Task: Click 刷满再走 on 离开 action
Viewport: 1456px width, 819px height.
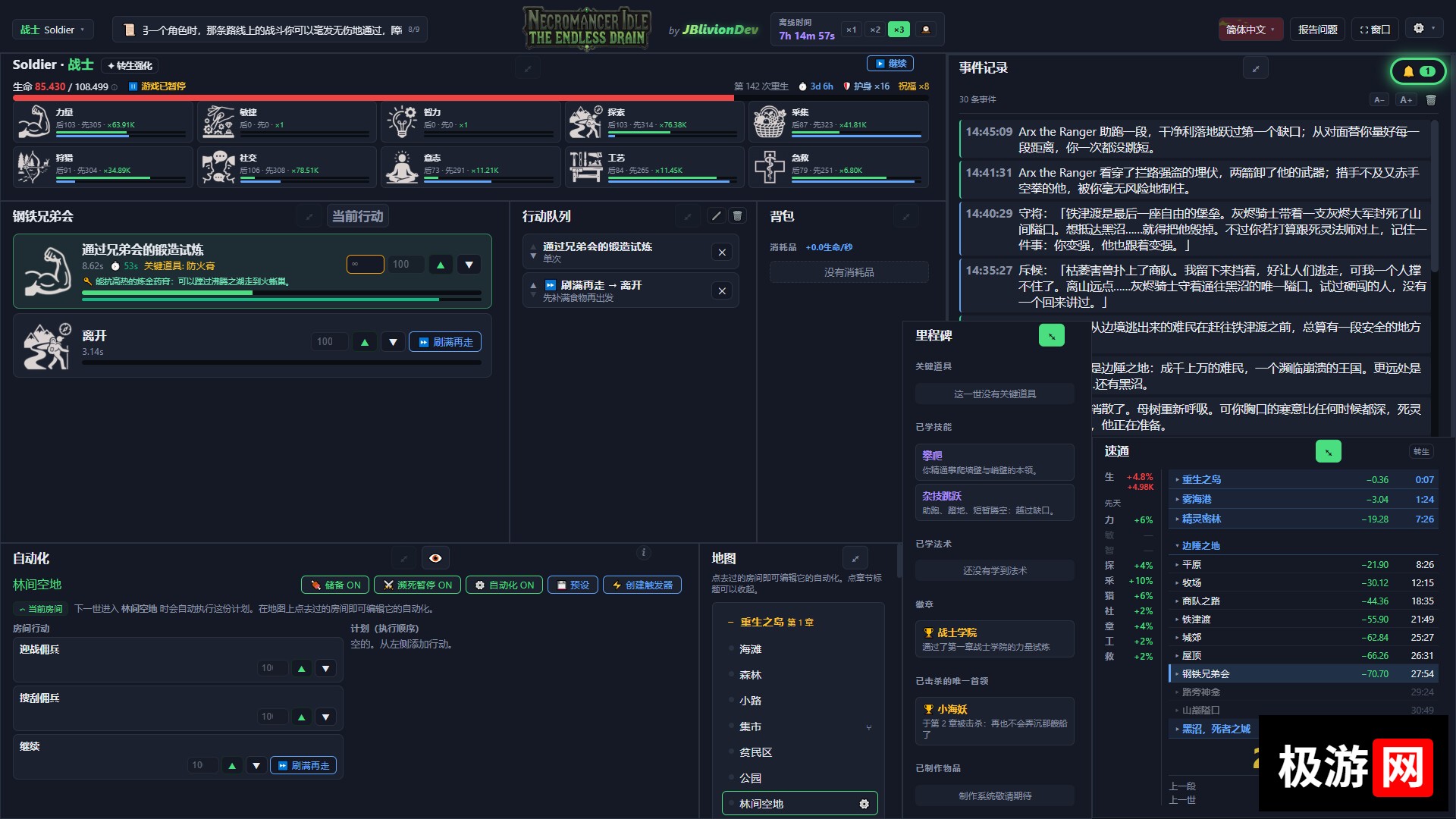Action: tap(446, 342)
